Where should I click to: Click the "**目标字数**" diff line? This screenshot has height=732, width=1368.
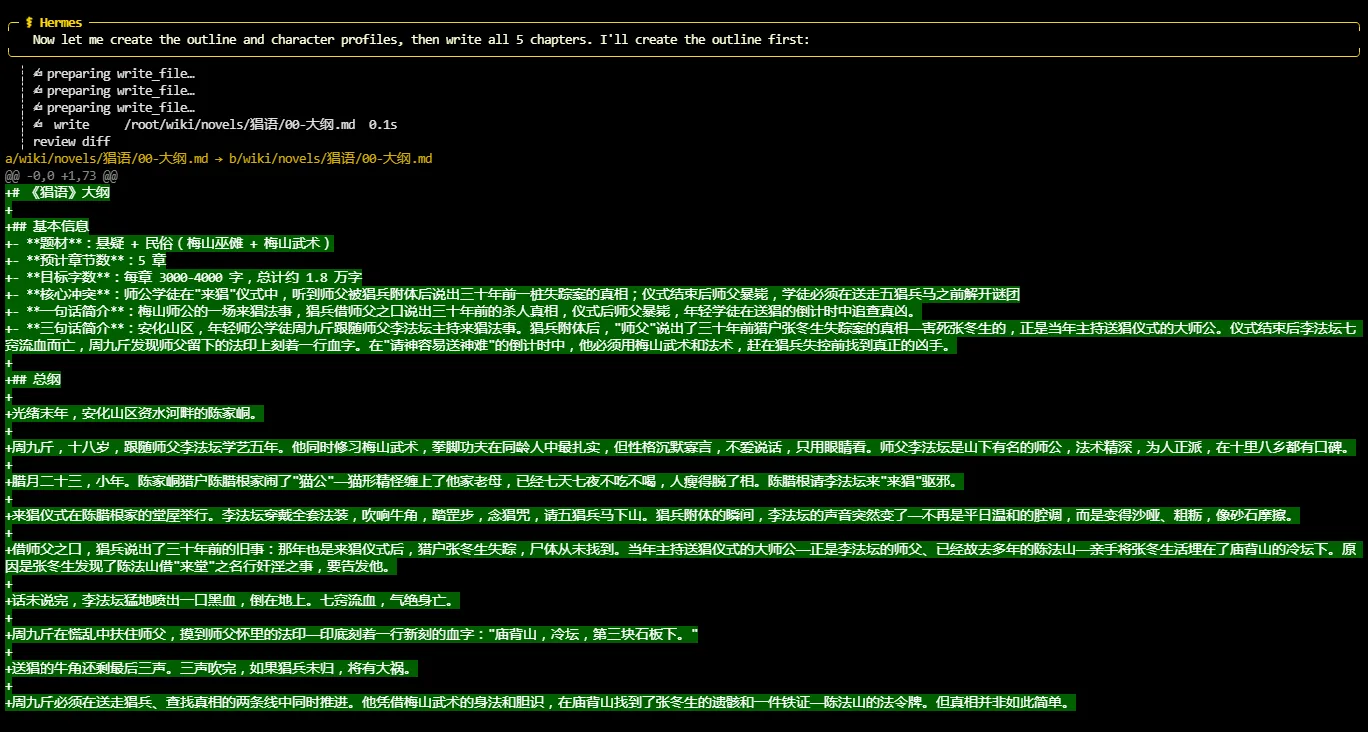click(x=184, y=277)
